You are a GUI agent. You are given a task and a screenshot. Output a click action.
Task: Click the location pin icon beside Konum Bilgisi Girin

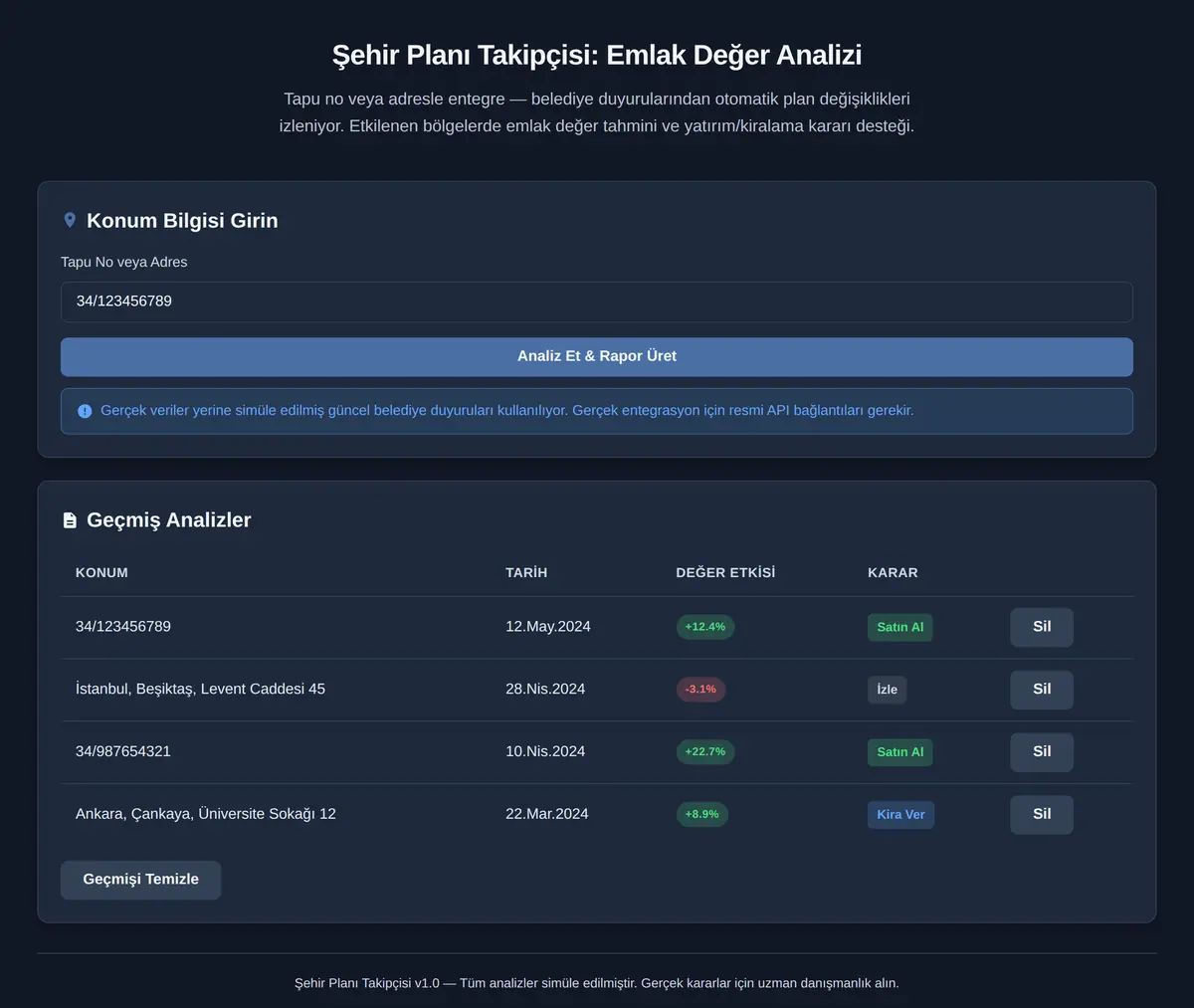(70, 220)
